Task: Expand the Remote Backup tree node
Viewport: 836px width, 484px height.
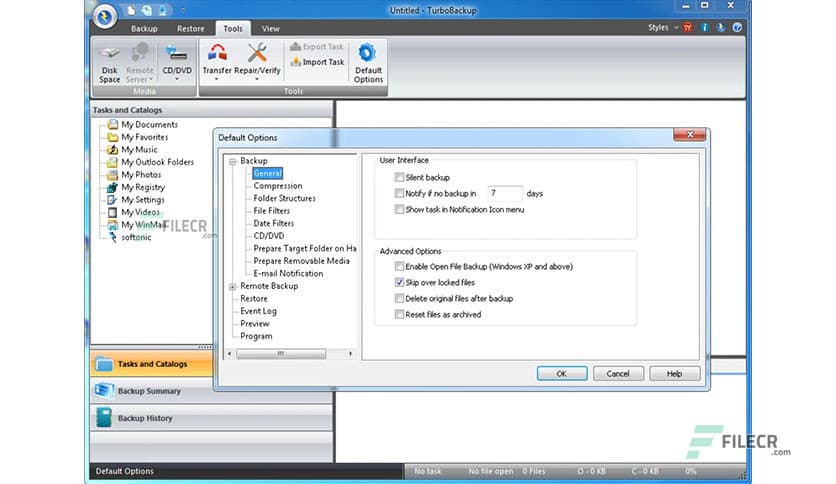Action: click(x=232, y=287)
